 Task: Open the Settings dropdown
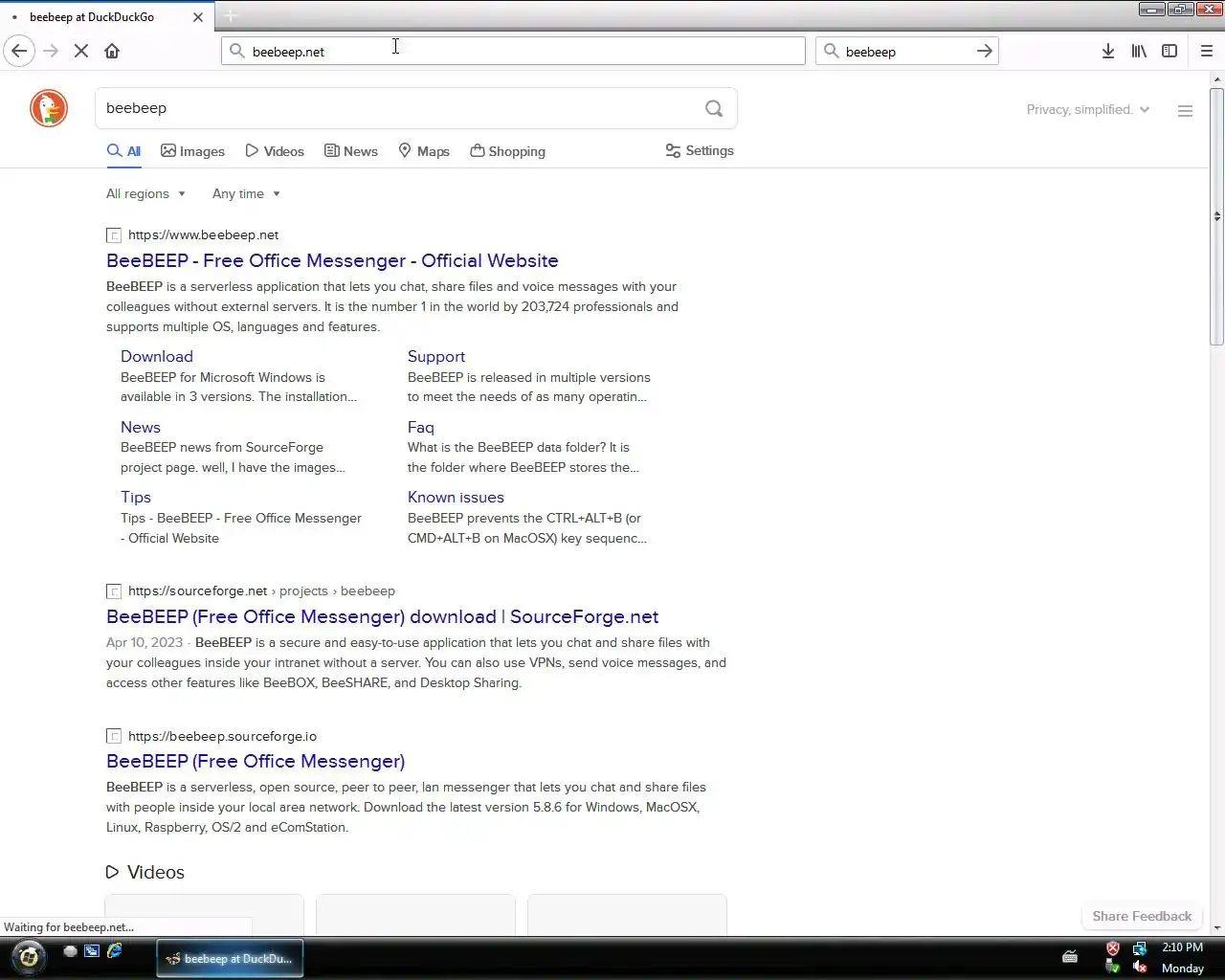click(700, 151)
